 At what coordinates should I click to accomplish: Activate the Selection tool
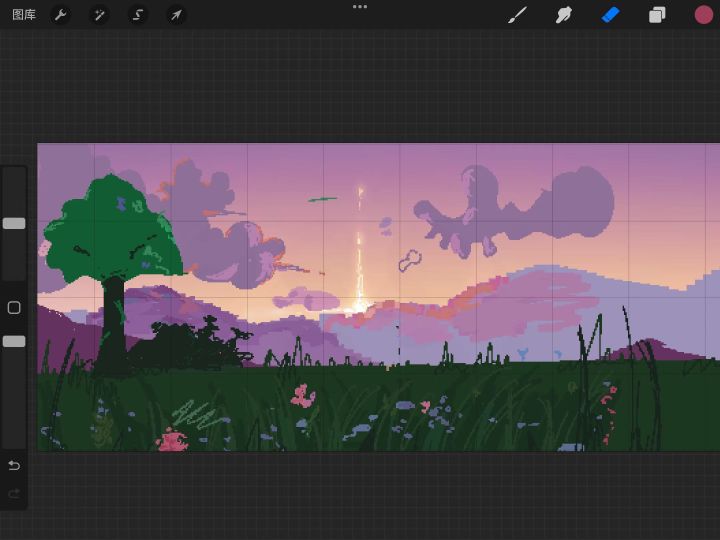pos(138,15)
